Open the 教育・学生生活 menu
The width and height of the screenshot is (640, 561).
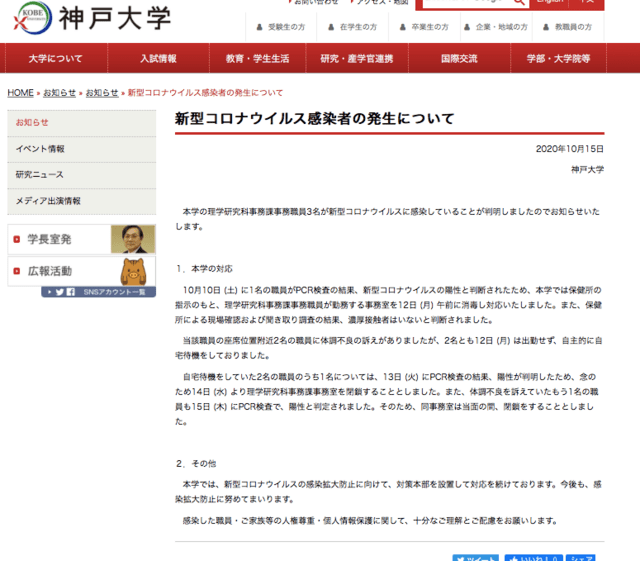coord(258,58)
